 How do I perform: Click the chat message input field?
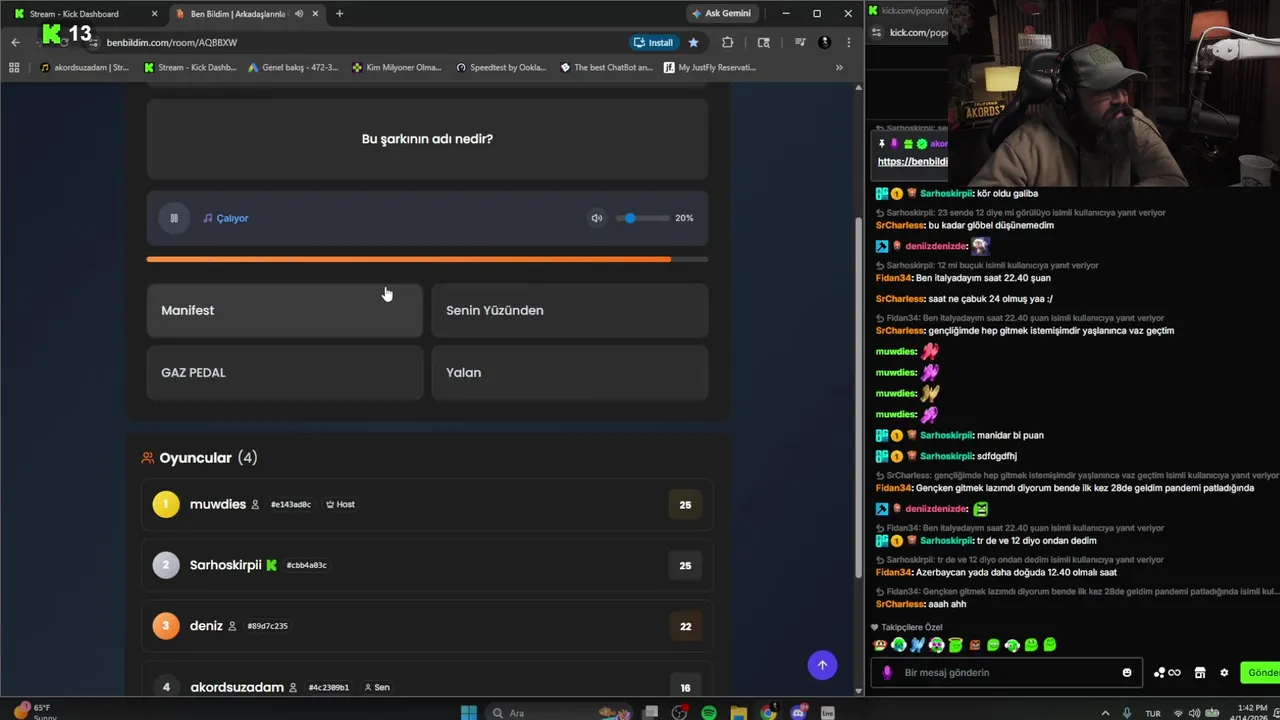pyautogui.click(x=1008, y=672)
